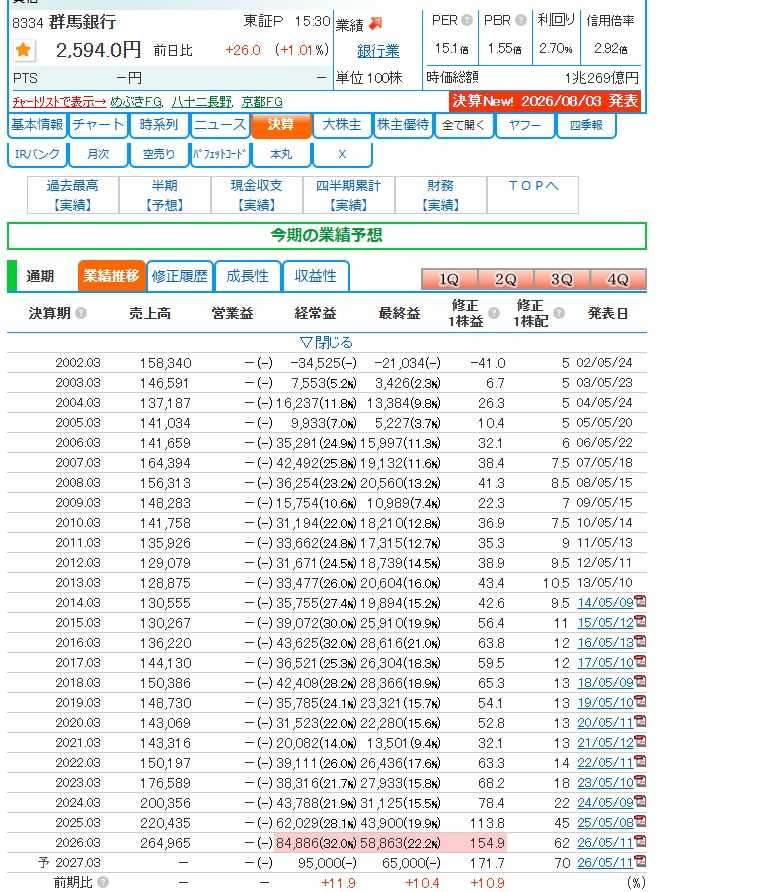783x892 pixels.
Task: Click the help icon beside 修正1株配
Action: point(559,313)
